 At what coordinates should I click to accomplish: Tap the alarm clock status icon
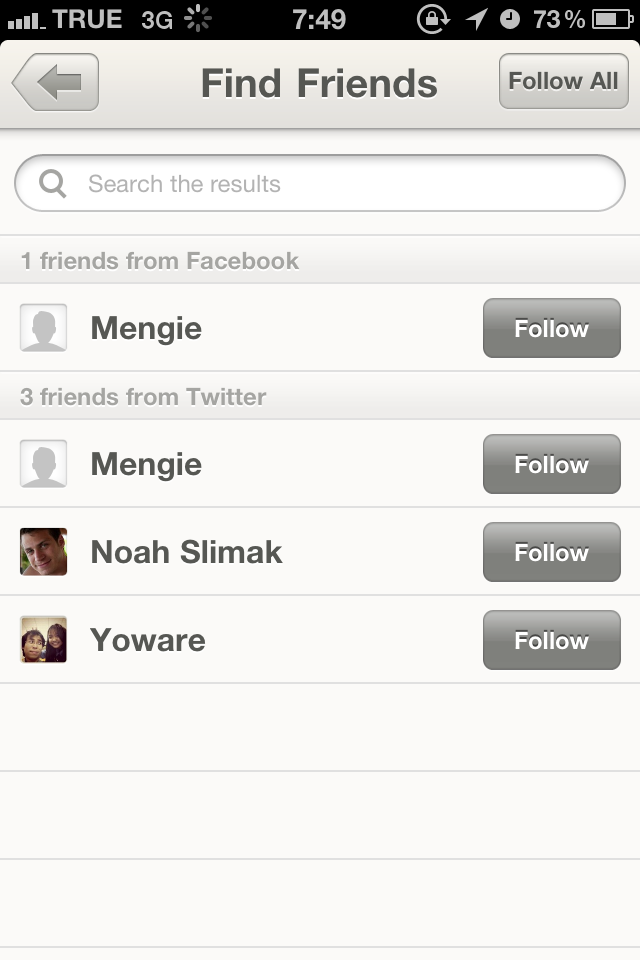click(510, 19)
